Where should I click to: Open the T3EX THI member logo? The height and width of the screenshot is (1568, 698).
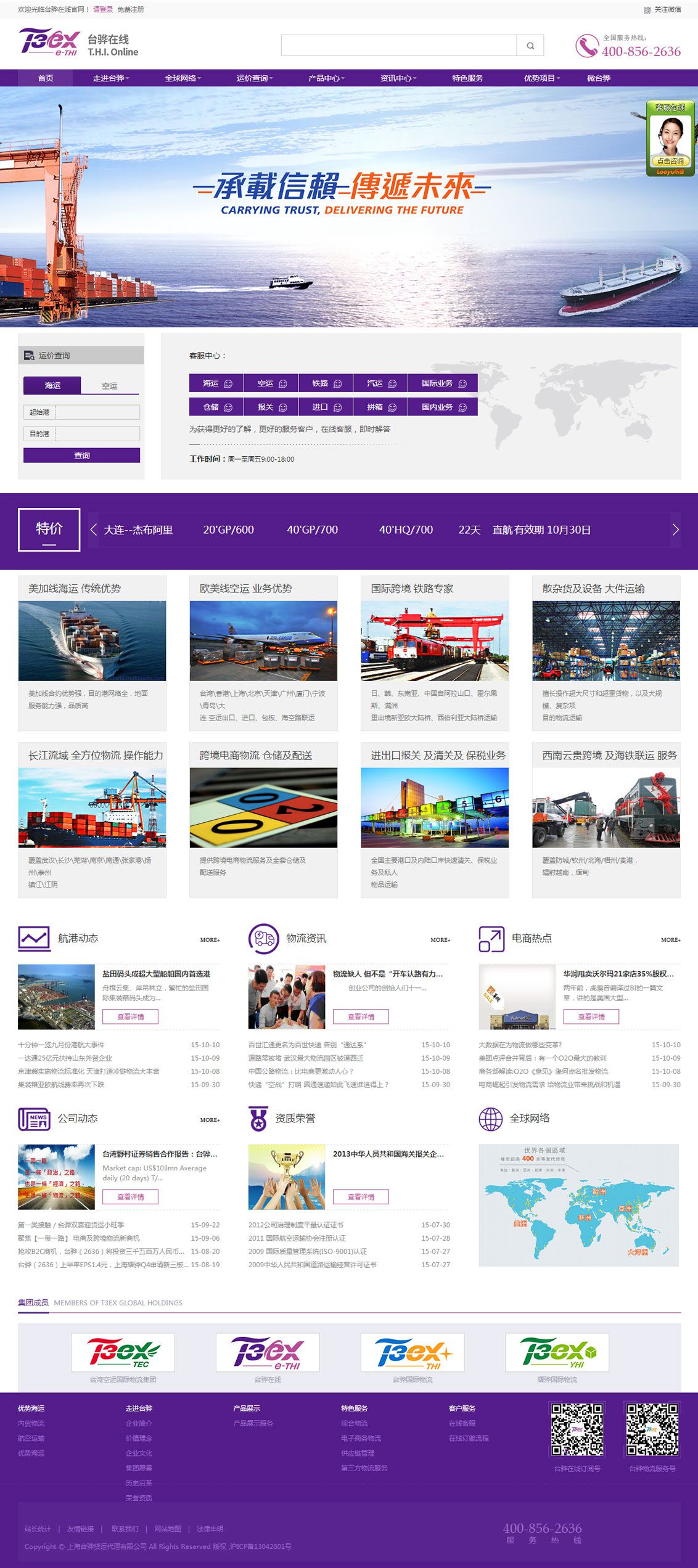pyautogui.click(x=413, y=1352)
